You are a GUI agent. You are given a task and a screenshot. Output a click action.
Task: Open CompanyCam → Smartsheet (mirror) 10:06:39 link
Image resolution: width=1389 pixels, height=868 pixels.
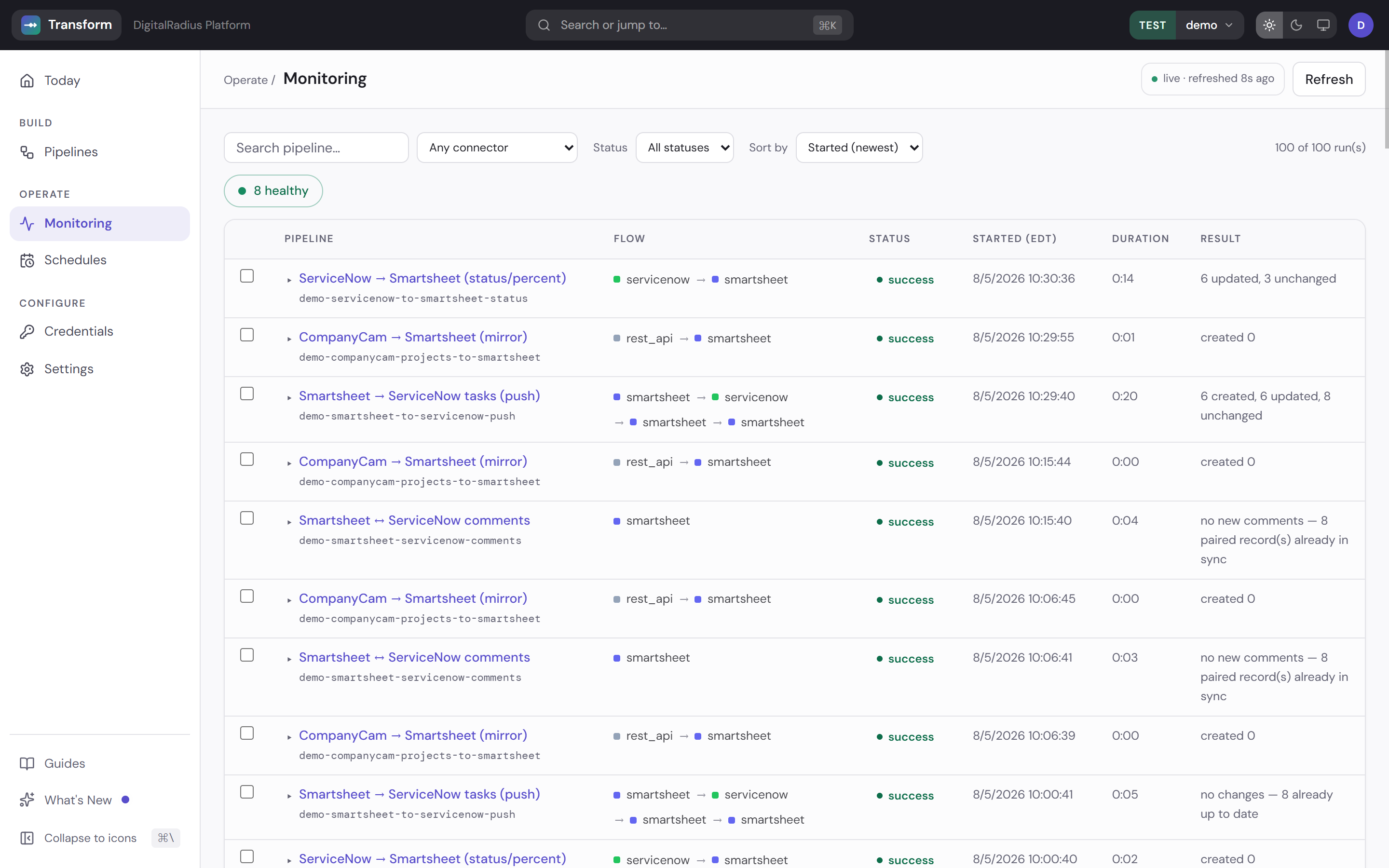[413, 735]
